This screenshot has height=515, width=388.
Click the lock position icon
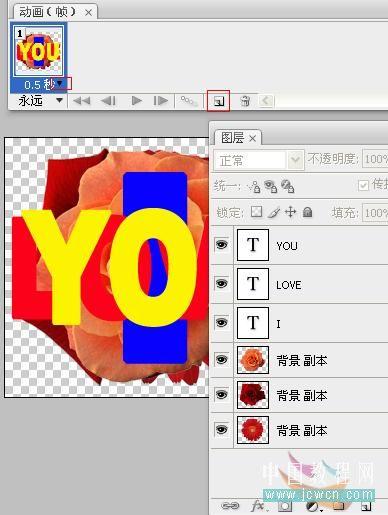pos(291,212)
